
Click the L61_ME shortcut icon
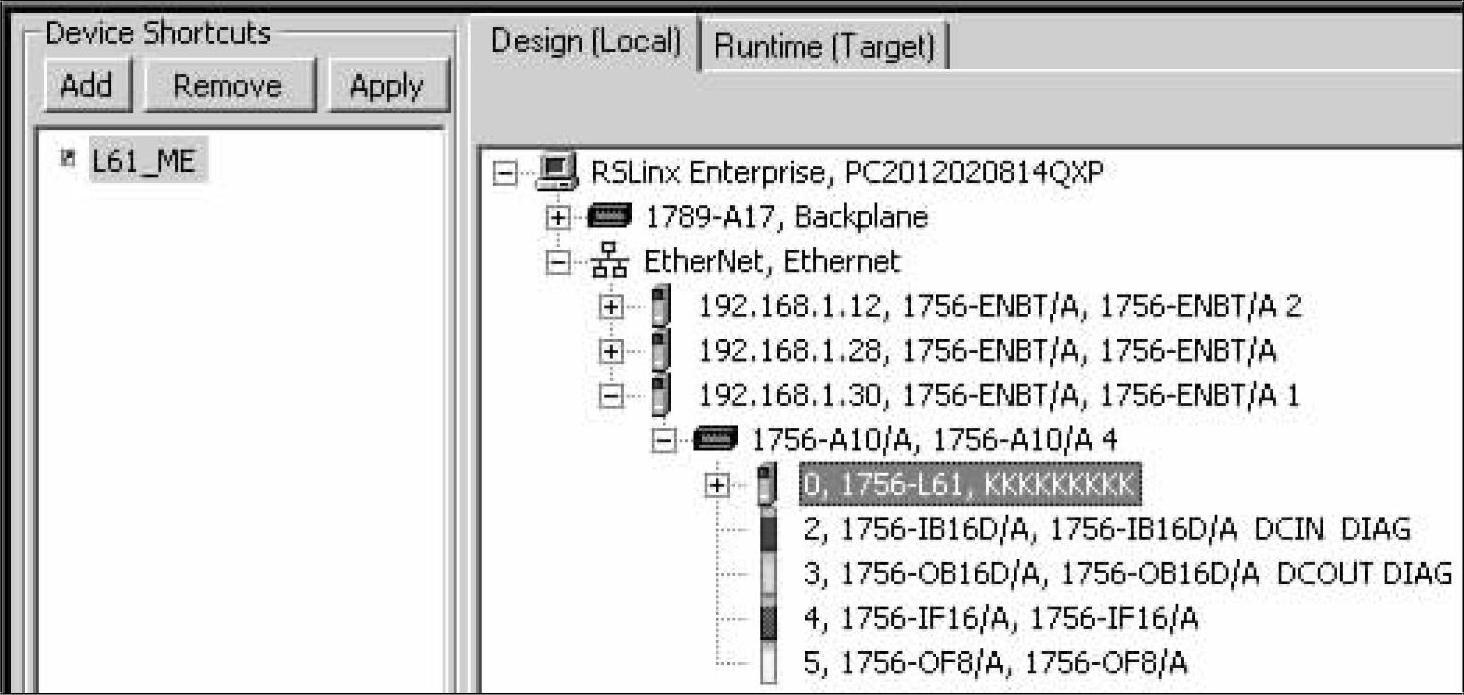tap(68, 158)
